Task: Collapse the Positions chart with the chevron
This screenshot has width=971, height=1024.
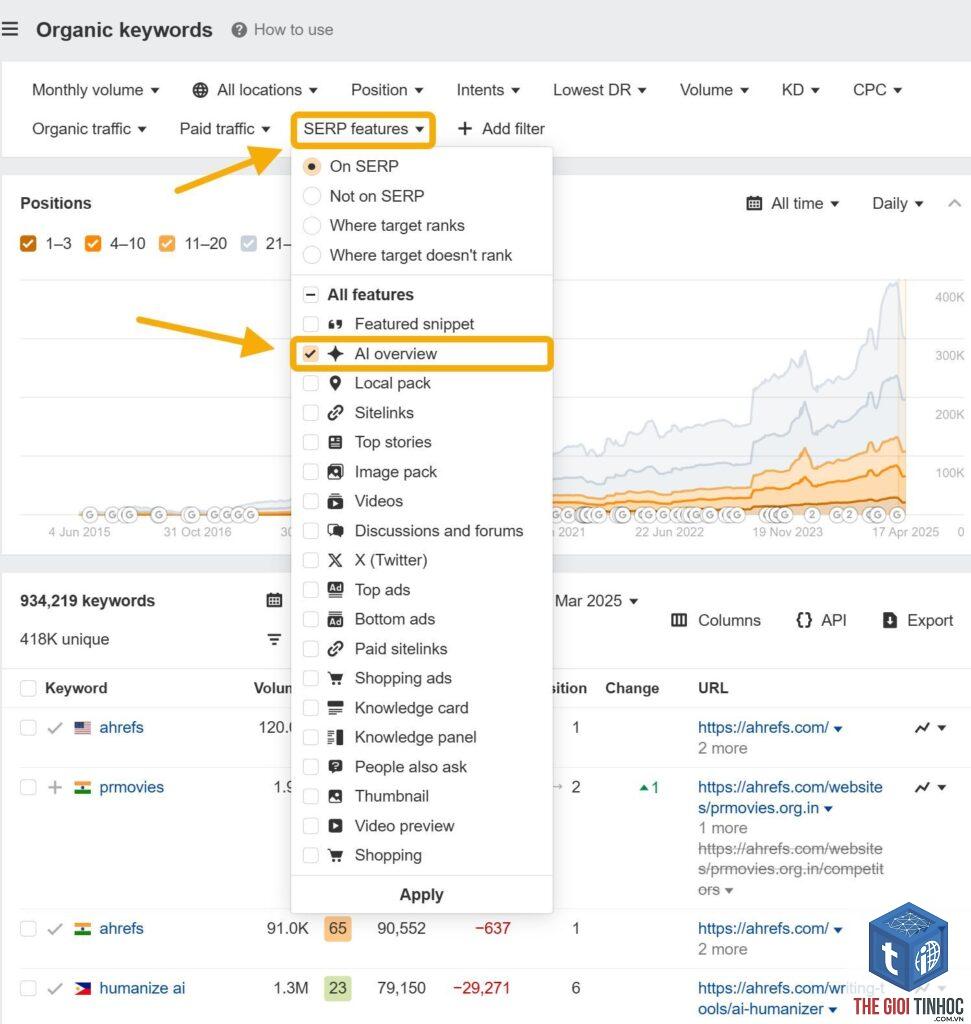Action: click(954, 204)
